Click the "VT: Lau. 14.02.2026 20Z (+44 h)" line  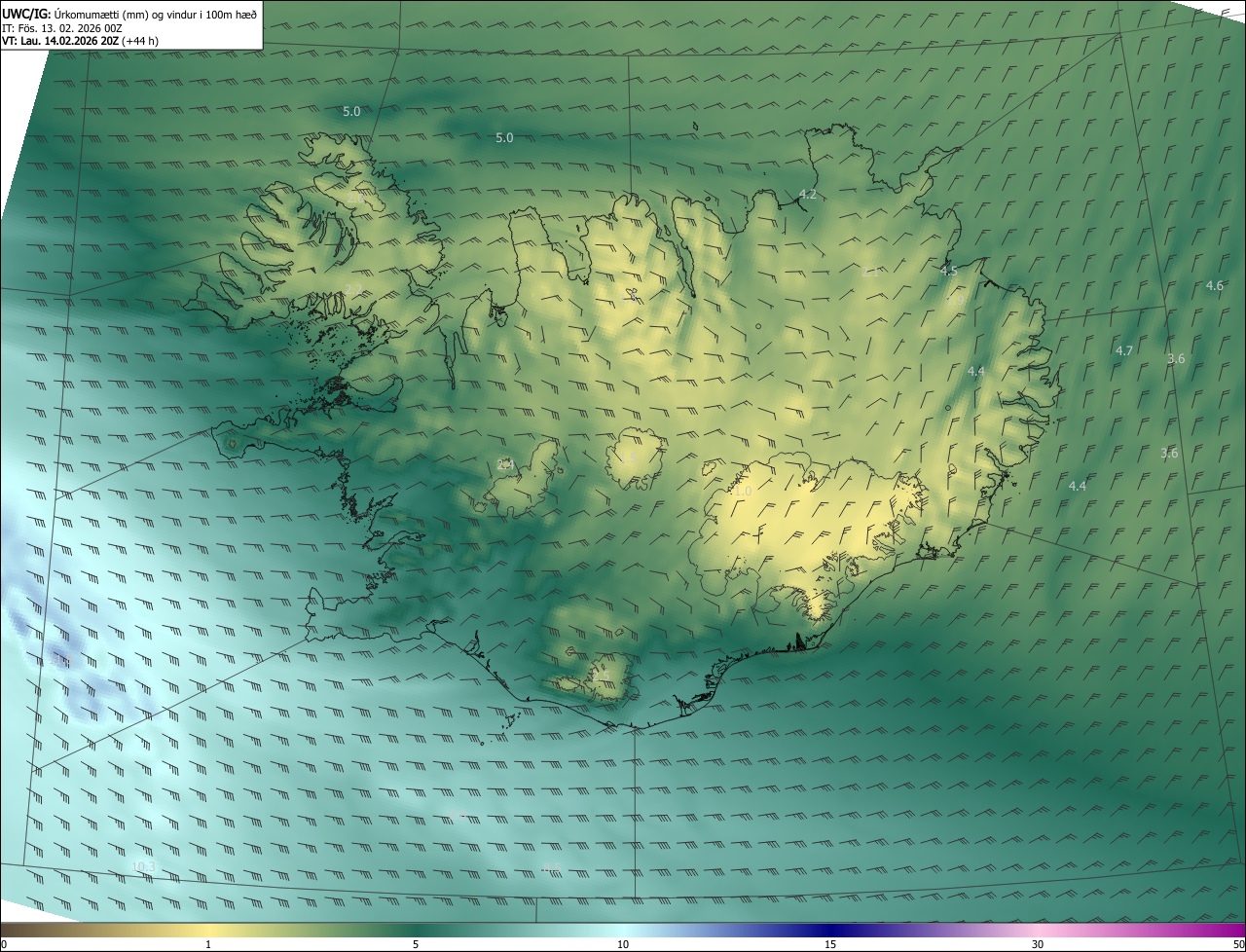point(81,41)
